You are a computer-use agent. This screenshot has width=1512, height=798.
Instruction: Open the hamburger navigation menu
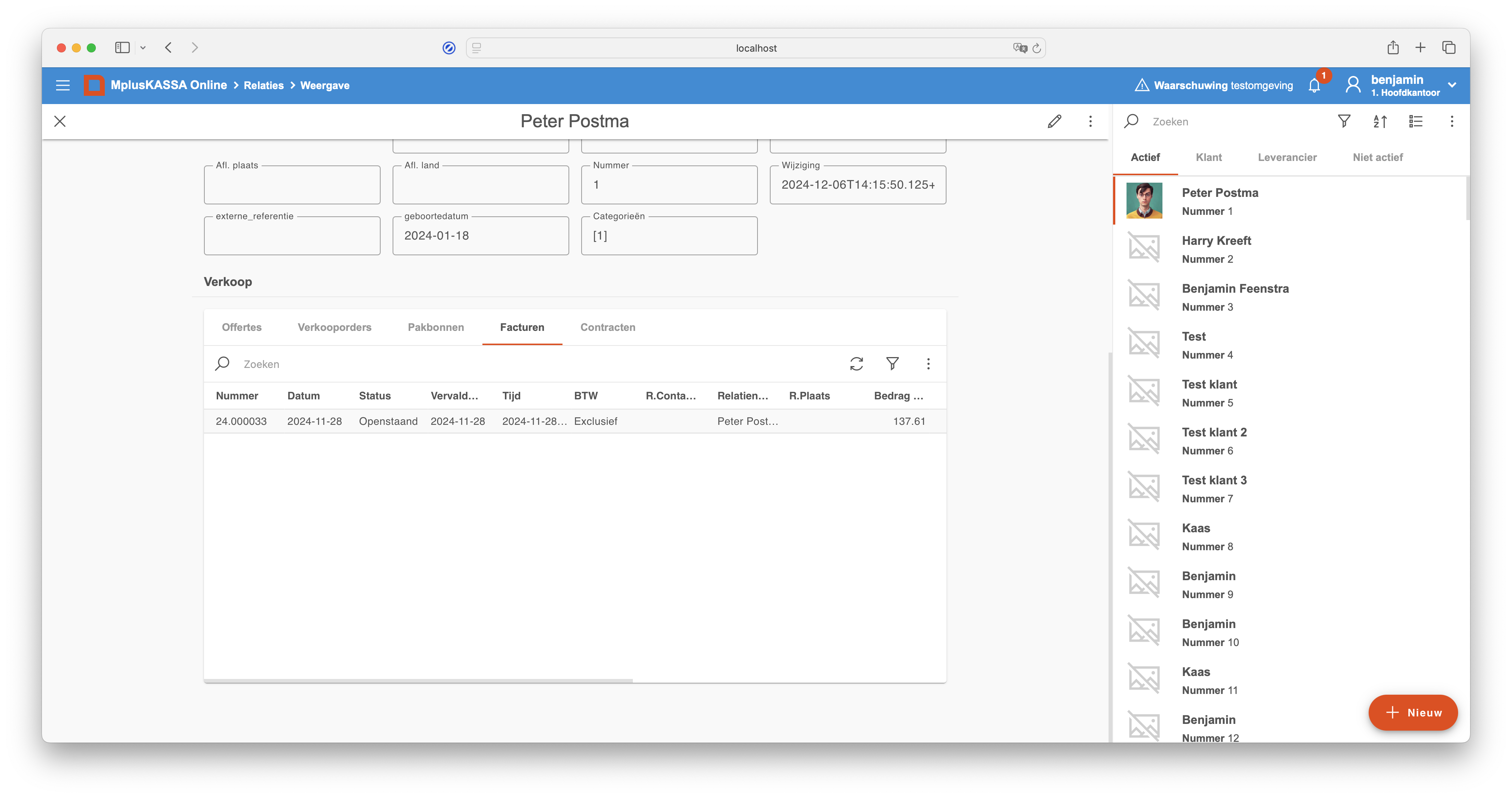(x=63, y=85)
